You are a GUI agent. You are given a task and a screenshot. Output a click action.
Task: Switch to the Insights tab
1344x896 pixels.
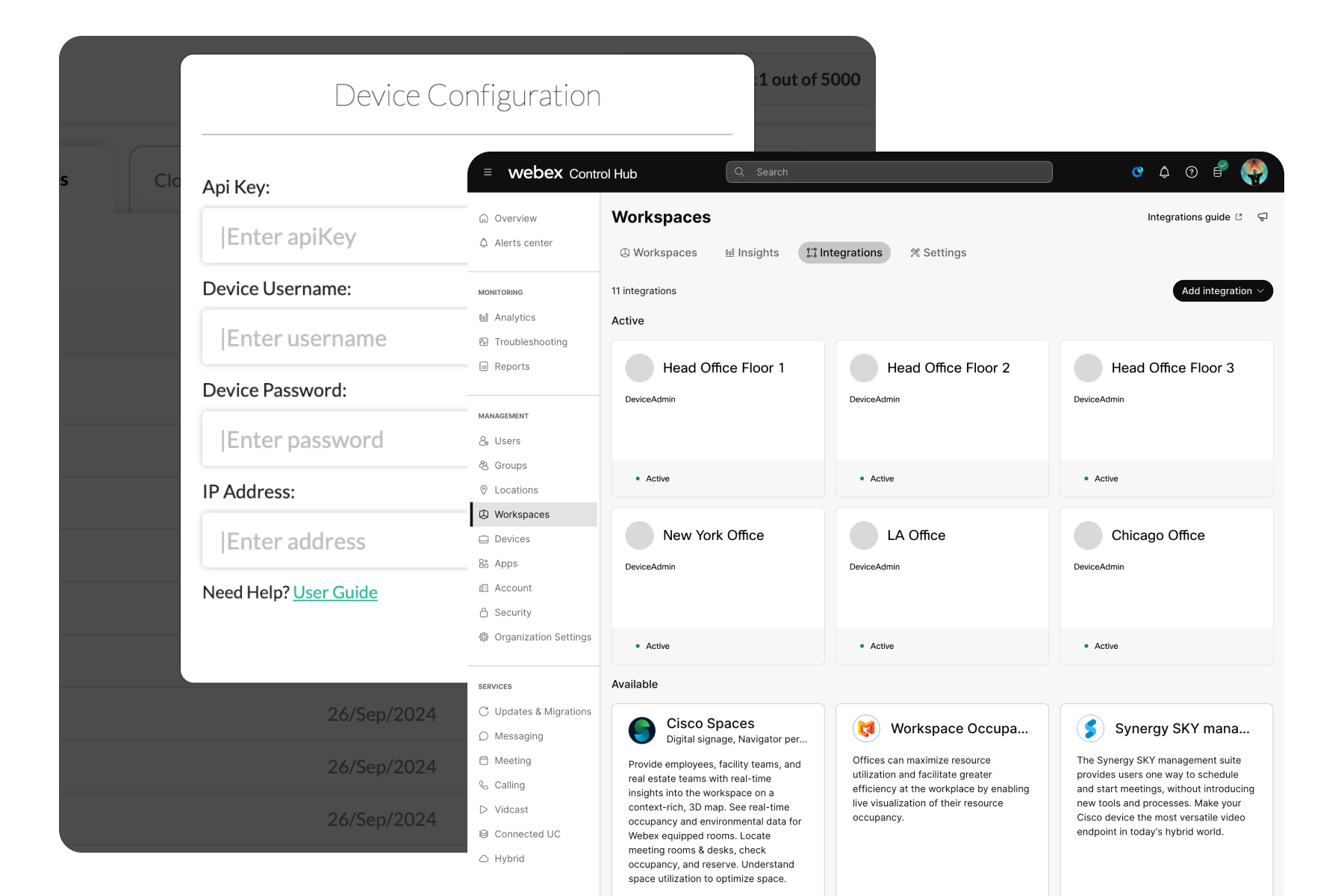pos(752,253)
